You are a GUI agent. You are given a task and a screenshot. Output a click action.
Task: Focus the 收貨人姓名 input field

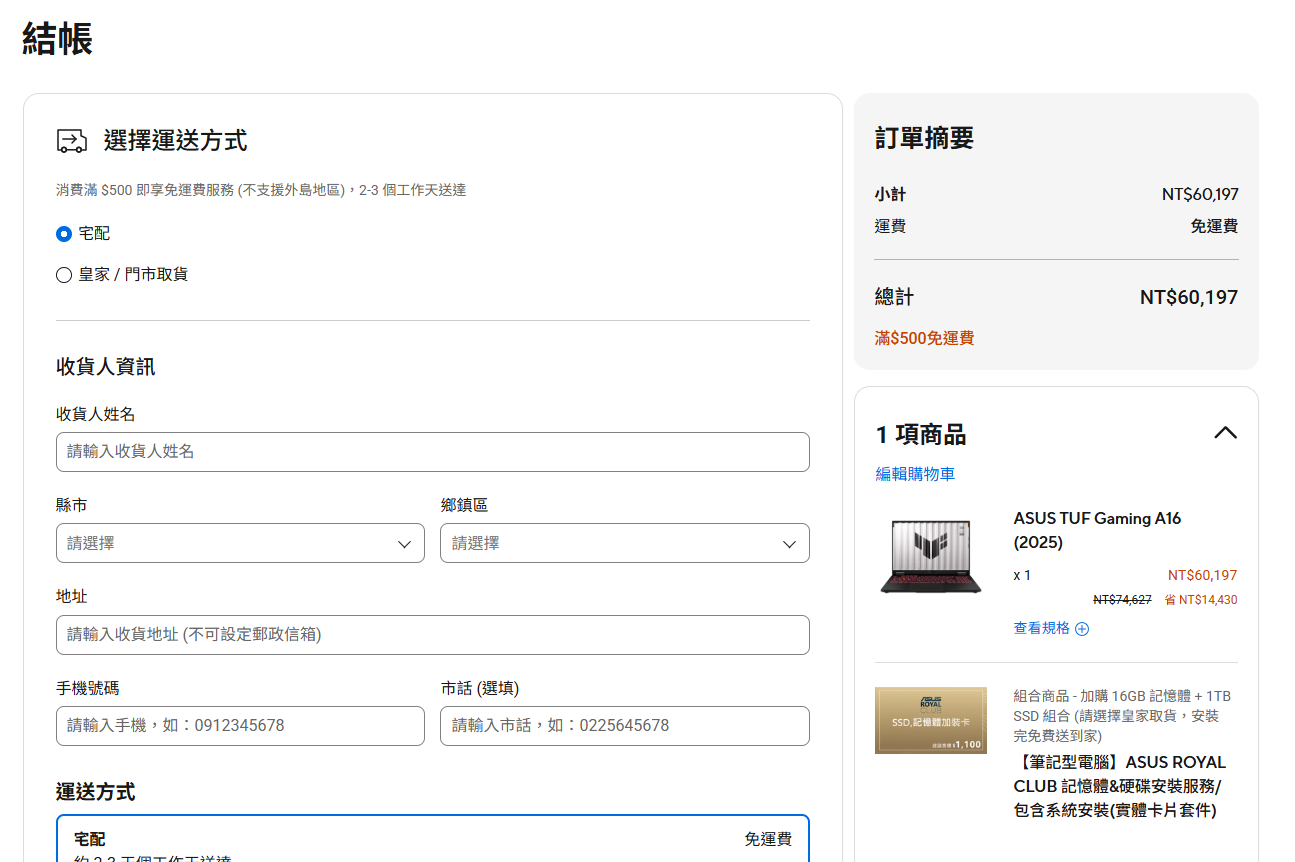[x=433, y=452]
